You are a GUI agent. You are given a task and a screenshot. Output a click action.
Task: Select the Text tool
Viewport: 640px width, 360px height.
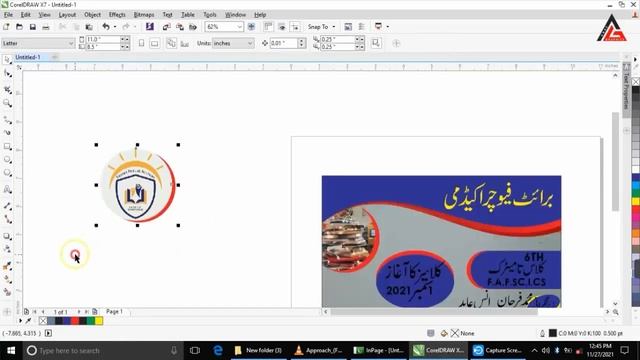pos(7,189)
